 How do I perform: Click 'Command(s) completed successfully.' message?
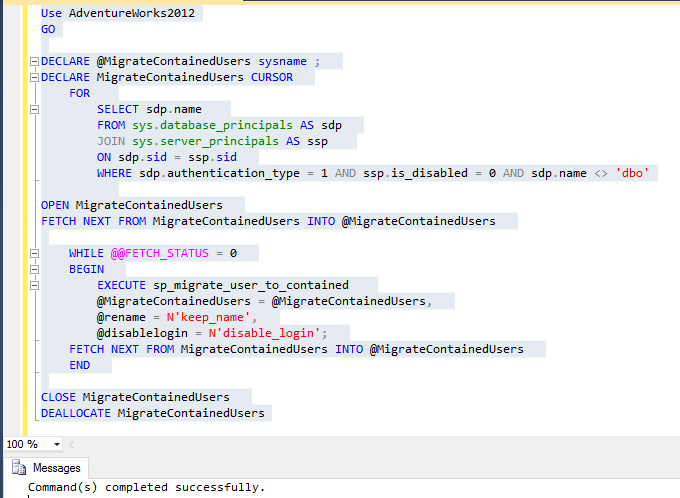pyautogui.click(x=147, y=488)
